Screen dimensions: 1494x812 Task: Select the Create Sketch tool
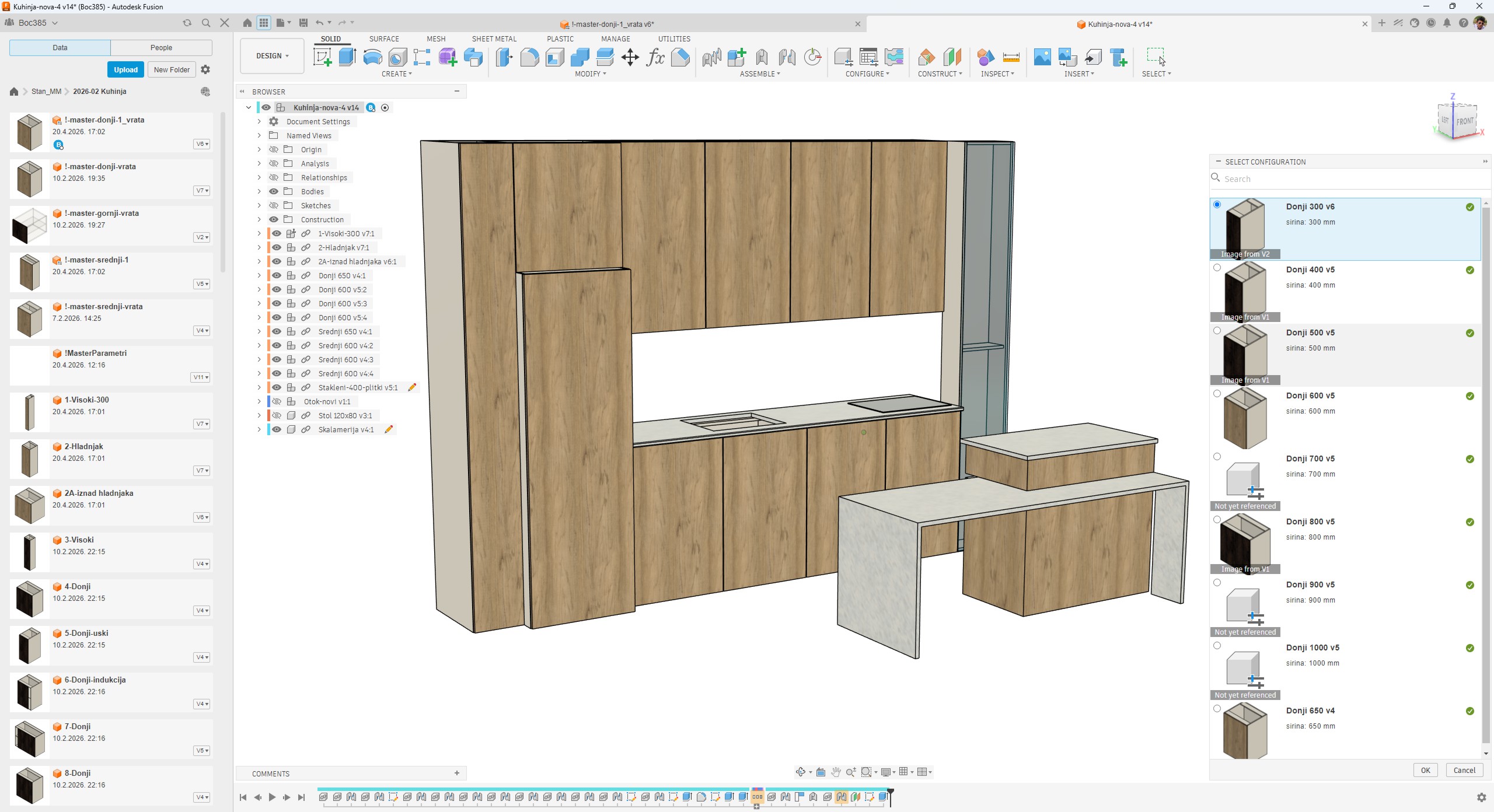point(322,57)
